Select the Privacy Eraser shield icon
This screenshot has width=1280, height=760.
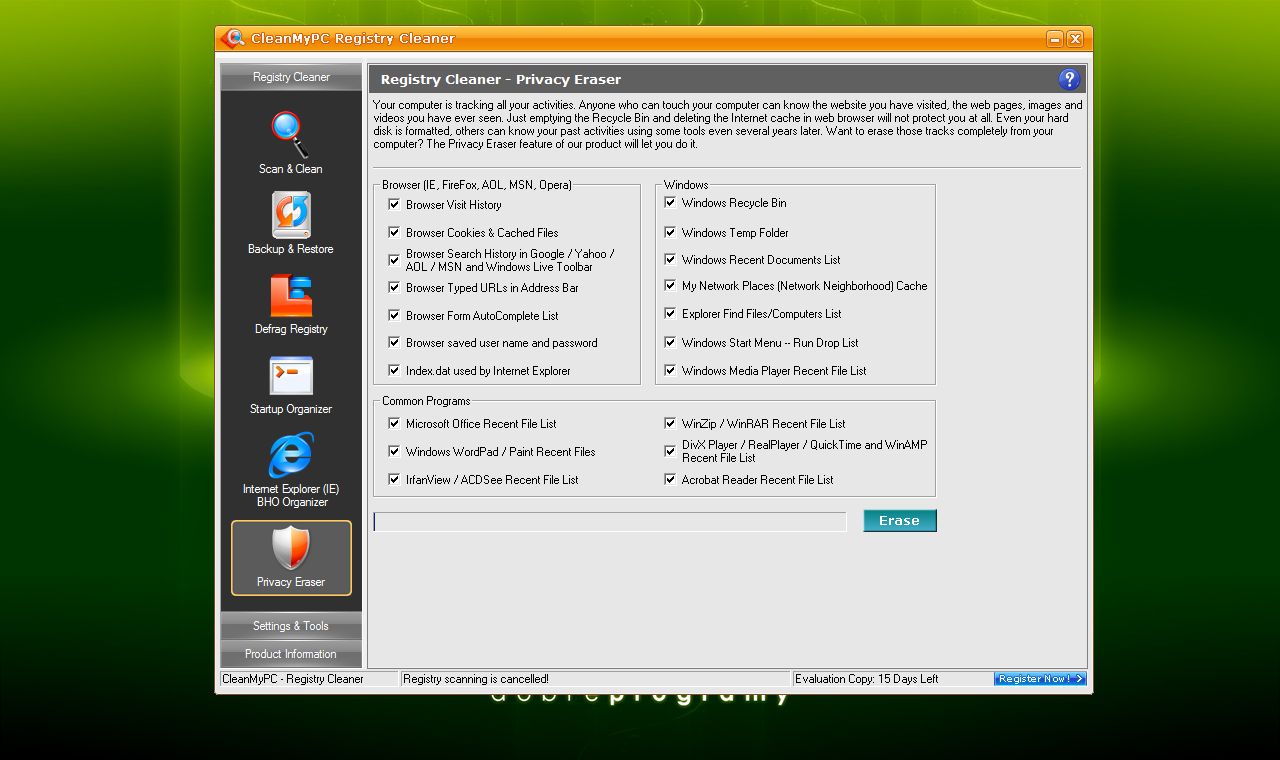click(291, 549)
